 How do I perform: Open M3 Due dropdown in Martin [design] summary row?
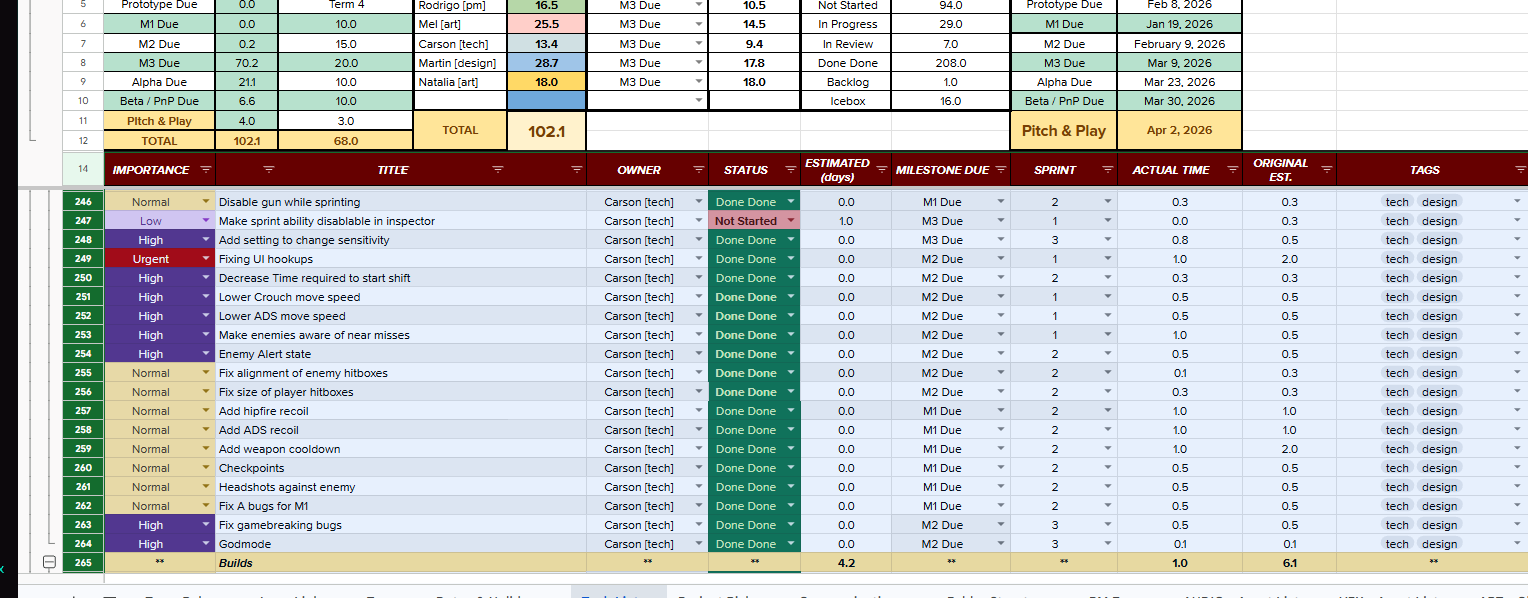click(x=699, y=63)
